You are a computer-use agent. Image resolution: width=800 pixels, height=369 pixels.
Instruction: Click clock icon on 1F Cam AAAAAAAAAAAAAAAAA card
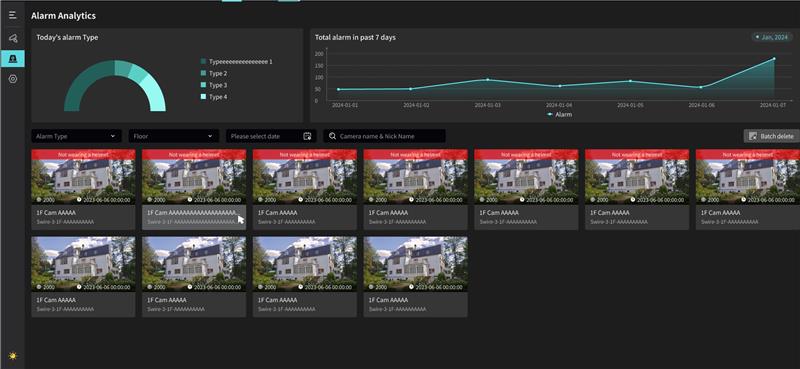pos(190,200)
